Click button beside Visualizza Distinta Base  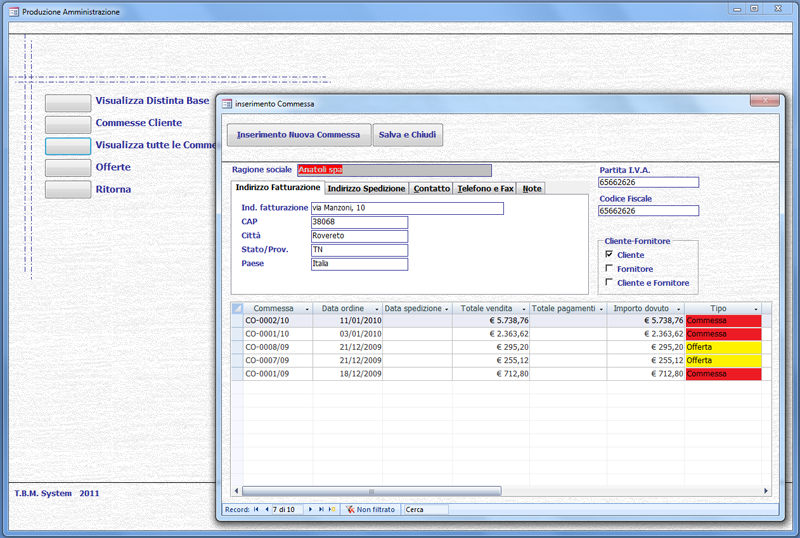(68, 103)
